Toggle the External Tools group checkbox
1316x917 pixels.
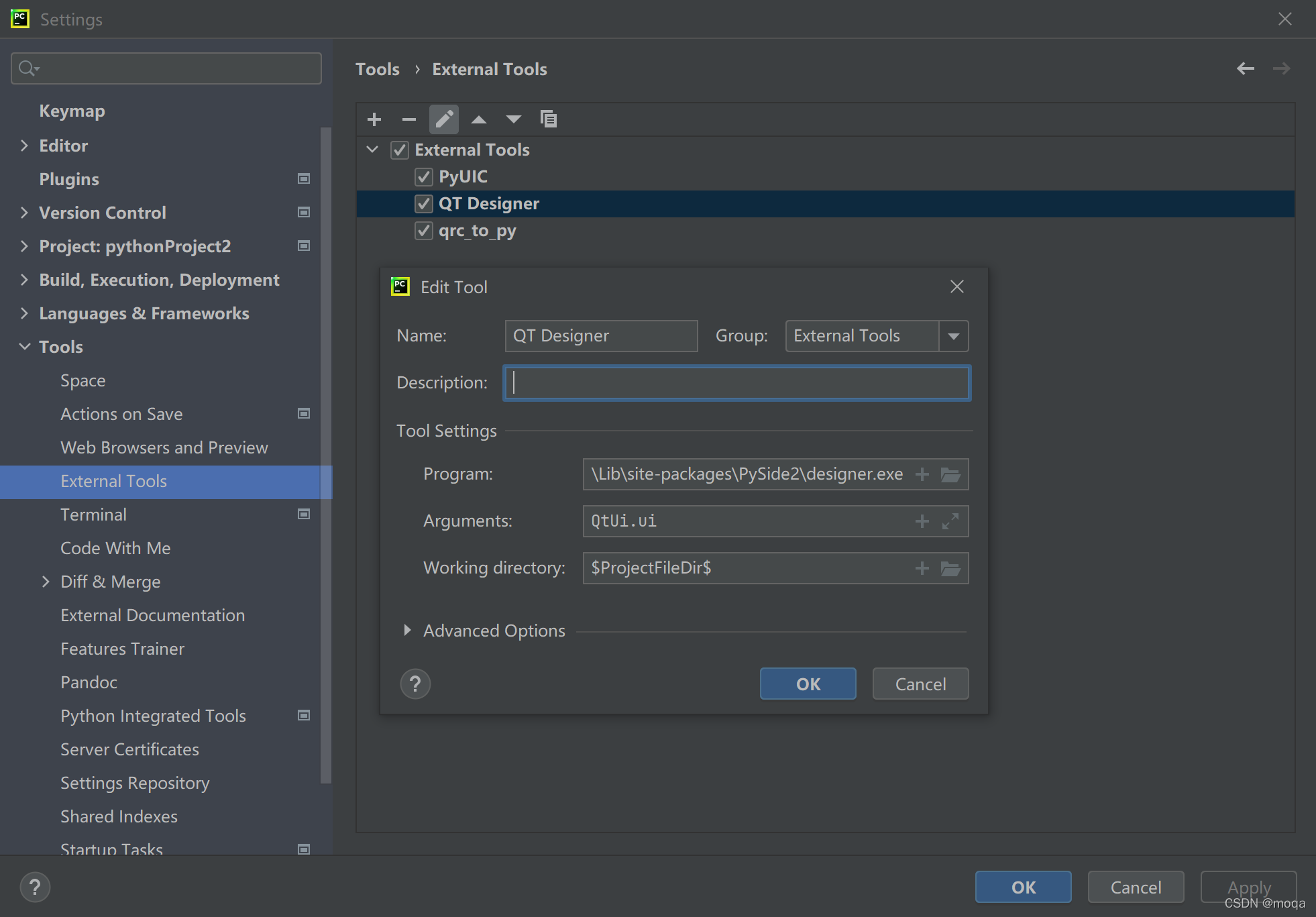(400, 150)
